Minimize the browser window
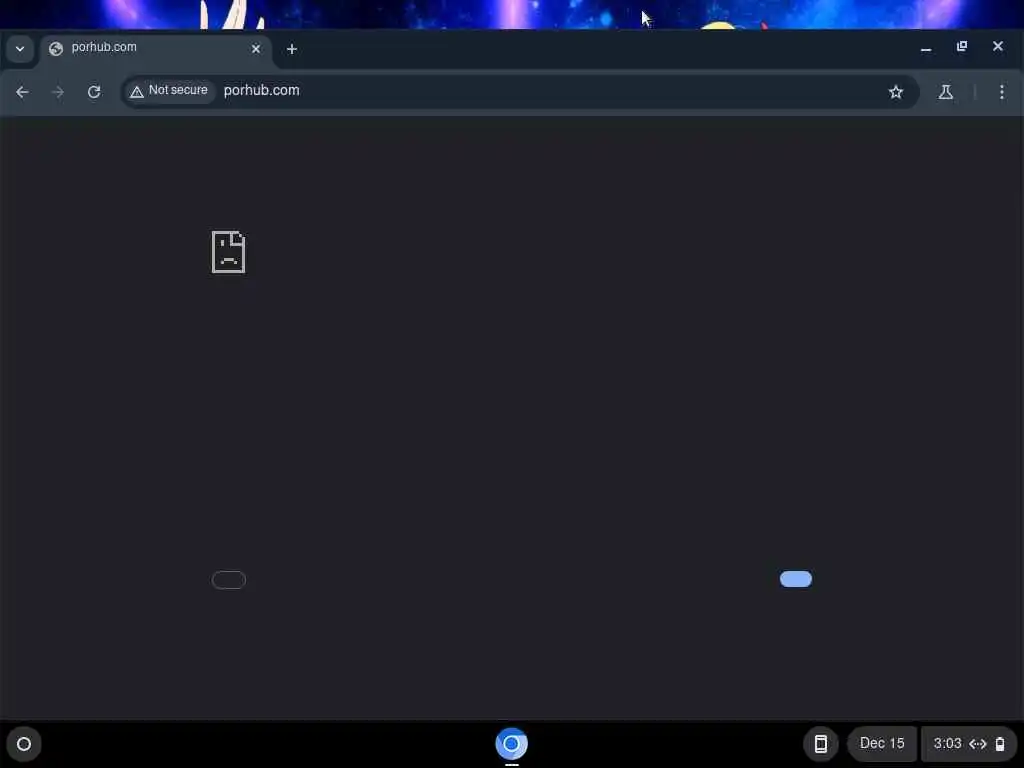 (x=926, y=48)
